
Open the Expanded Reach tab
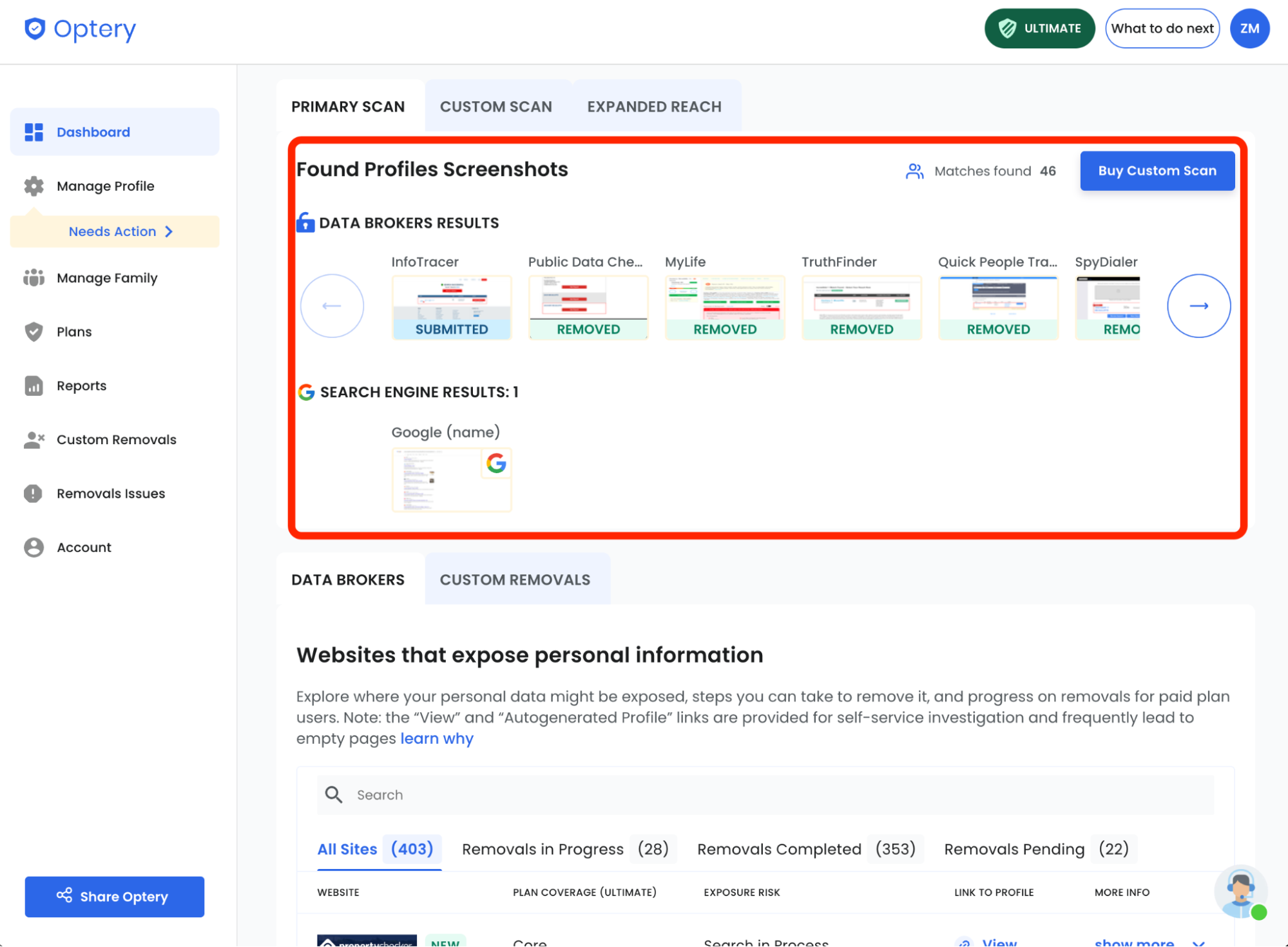(x=654, y=106)
